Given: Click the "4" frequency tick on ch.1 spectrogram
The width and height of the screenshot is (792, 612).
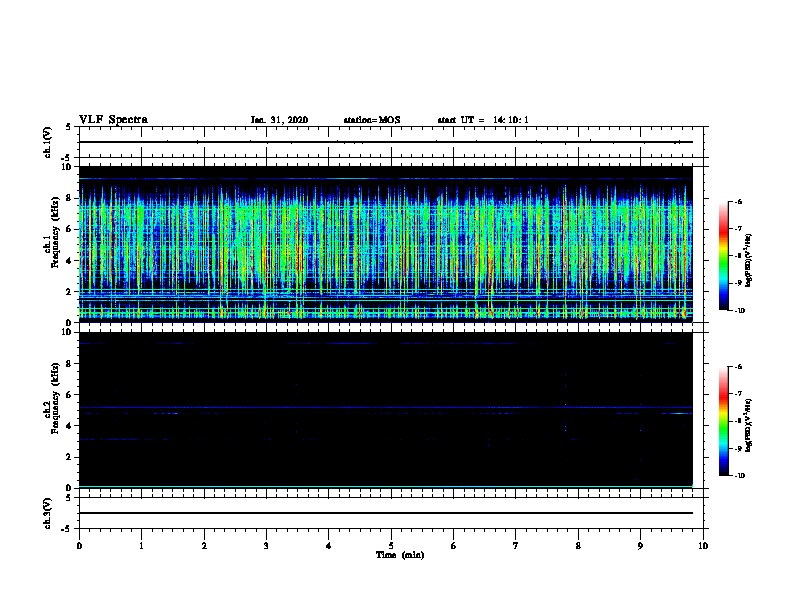Looking at the screenshot, I should [x=69, y=261].
